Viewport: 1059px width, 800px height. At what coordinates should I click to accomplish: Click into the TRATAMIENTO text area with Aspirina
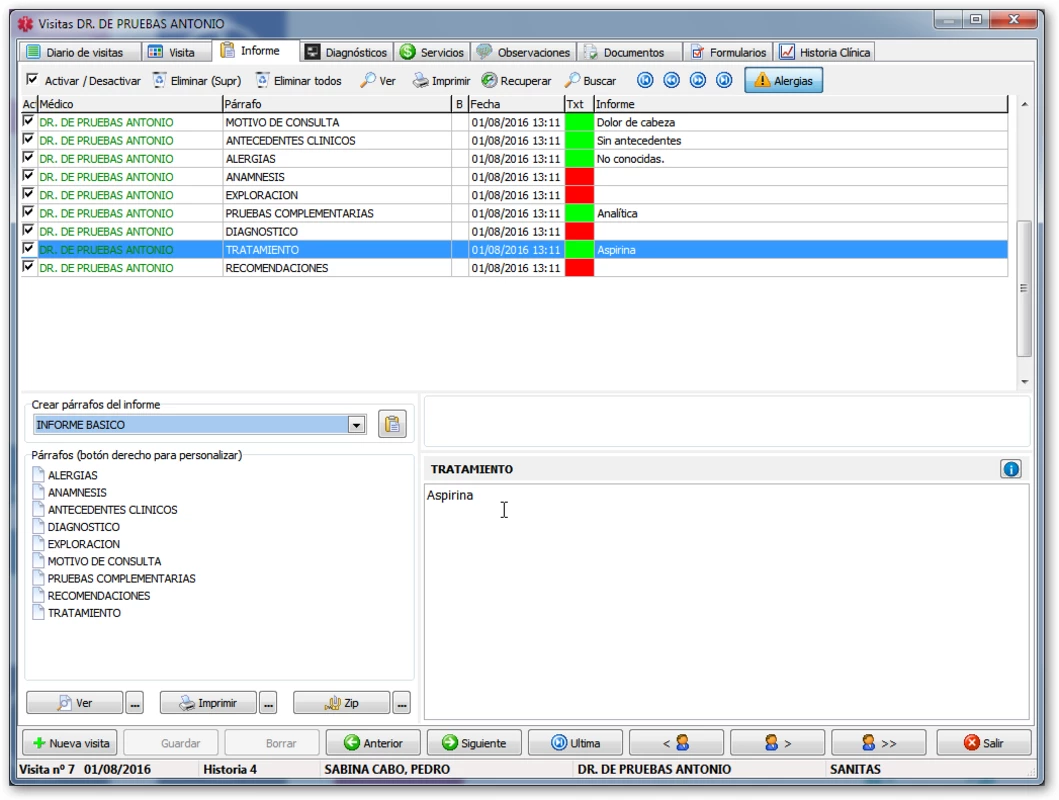tap(726, 601)
